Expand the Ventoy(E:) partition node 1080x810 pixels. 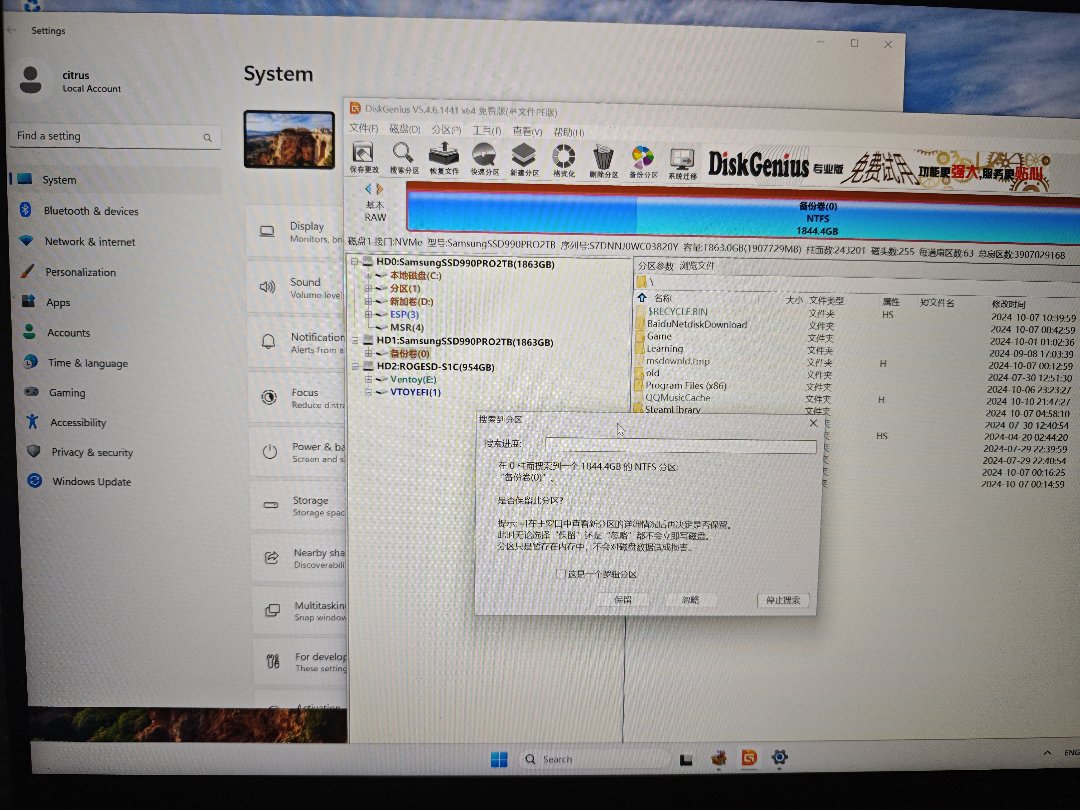[368, 380]
